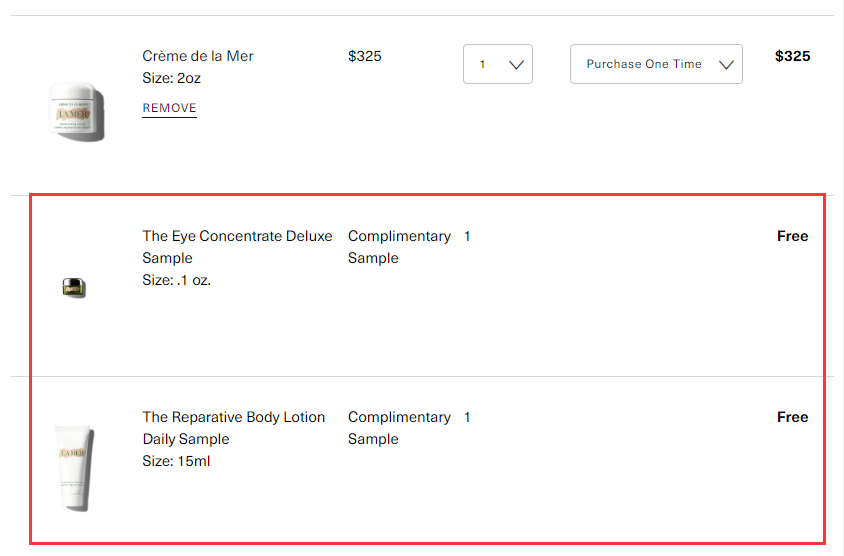This screenshot has height=556, width=844.
Task: Click Complimentary Sample text for Body Lotion
Action: [x=398, y=428]
